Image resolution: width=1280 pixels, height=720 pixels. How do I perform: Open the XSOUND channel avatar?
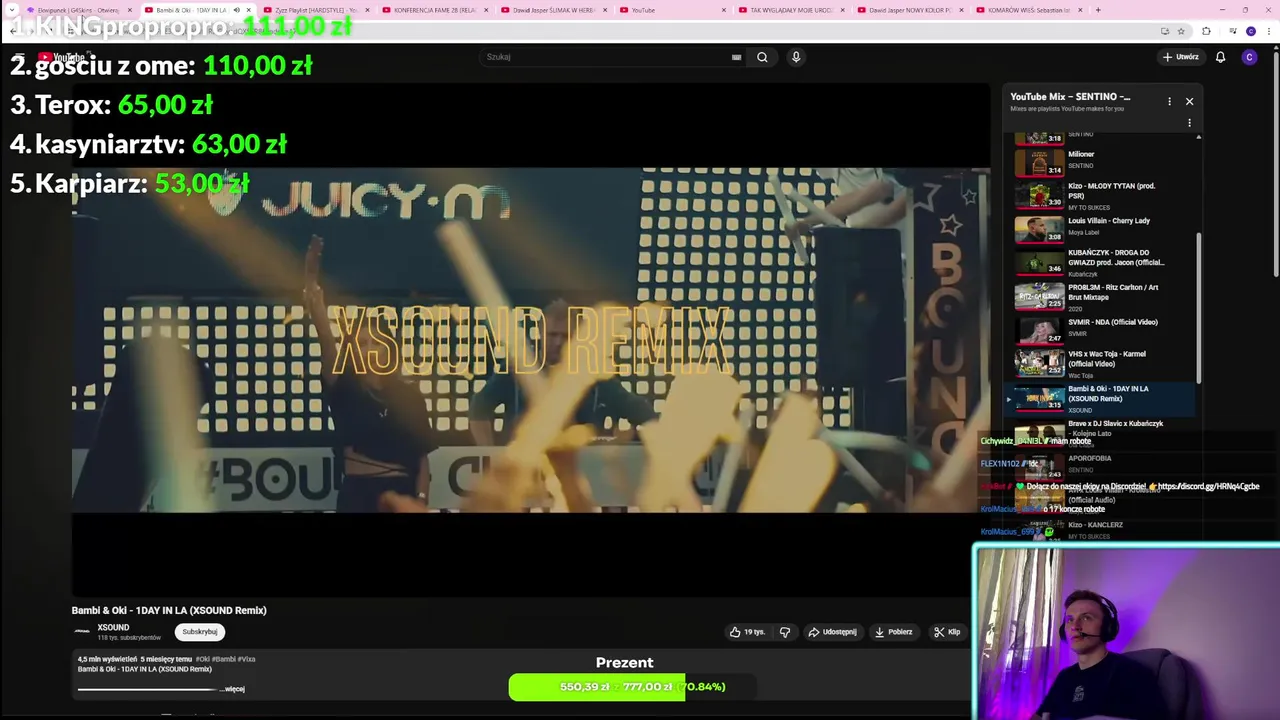pos(82,631)
